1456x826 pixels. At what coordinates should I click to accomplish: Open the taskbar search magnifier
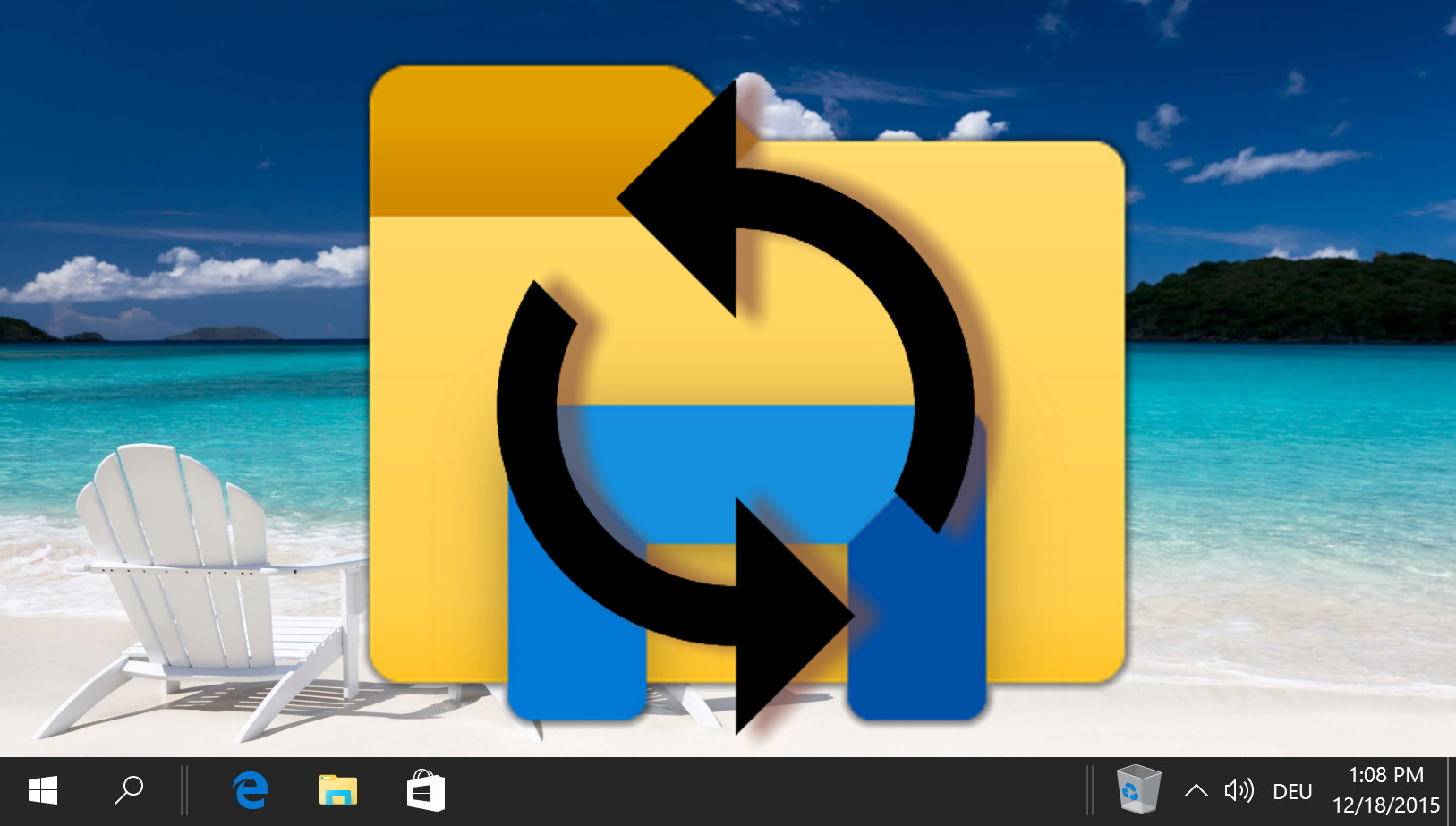(129, 791)
